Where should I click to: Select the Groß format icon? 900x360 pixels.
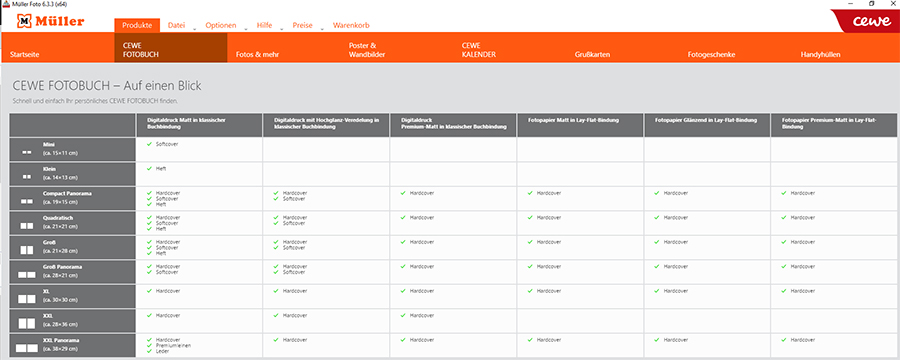pos(26,250)
